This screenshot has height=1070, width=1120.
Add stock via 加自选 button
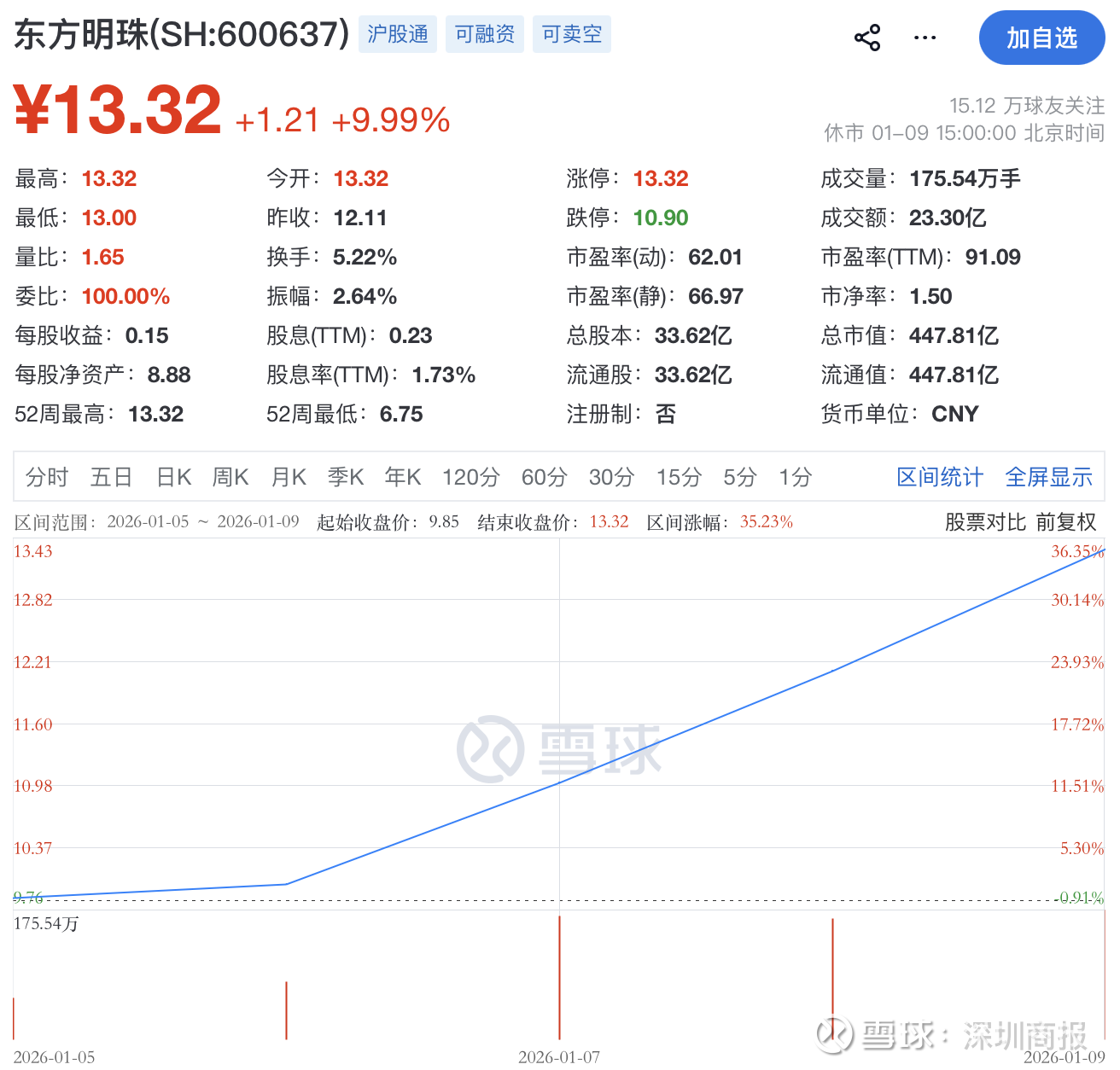click(x=1041, y=38)
